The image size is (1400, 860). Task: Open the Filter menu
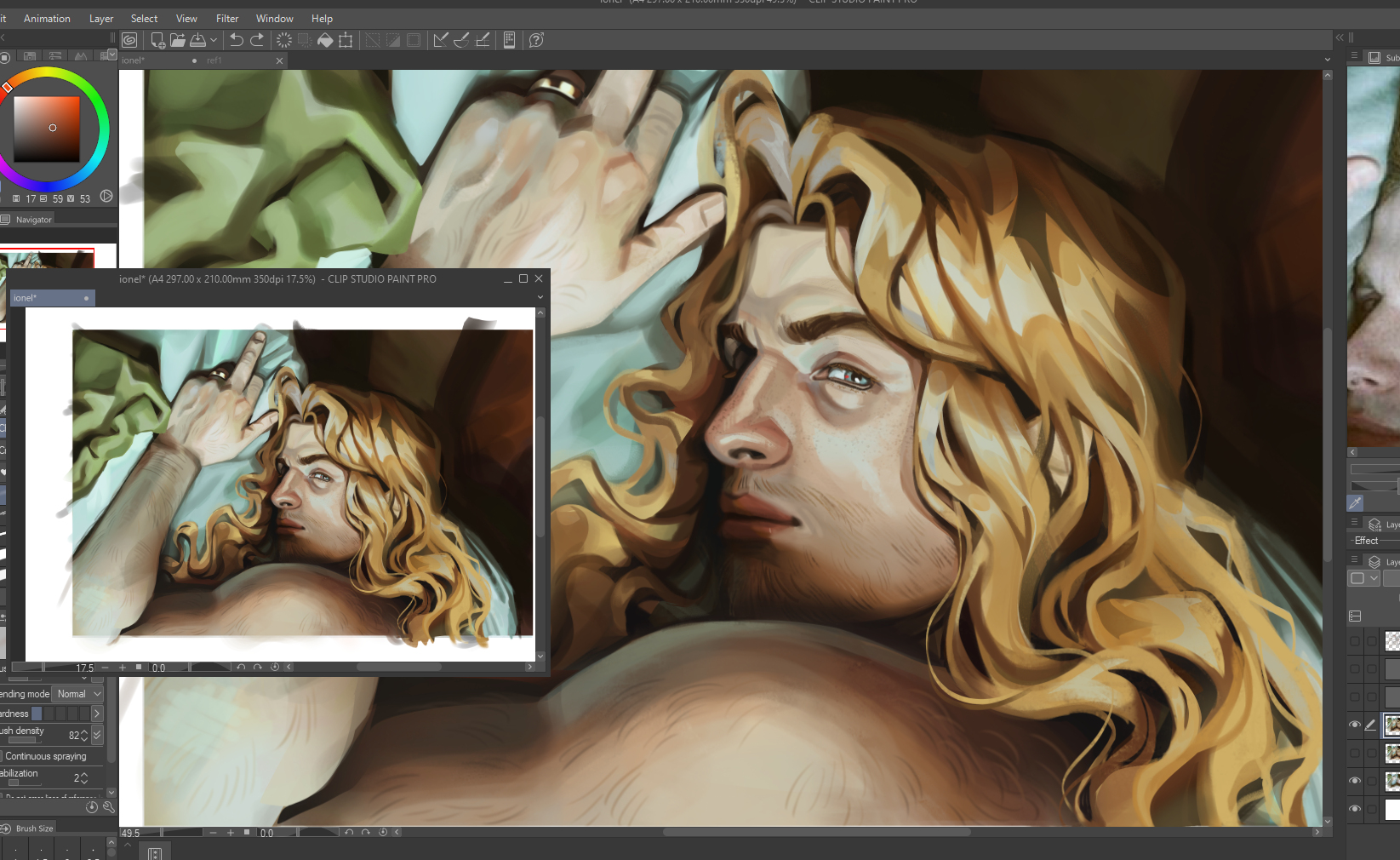[227, 19]
